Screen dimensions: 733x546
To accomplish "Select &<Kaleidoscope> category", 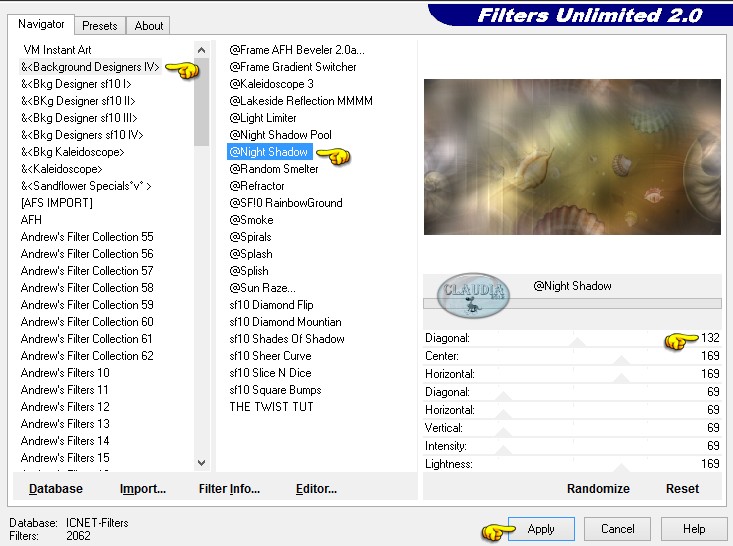I will (x=61, y=169).
